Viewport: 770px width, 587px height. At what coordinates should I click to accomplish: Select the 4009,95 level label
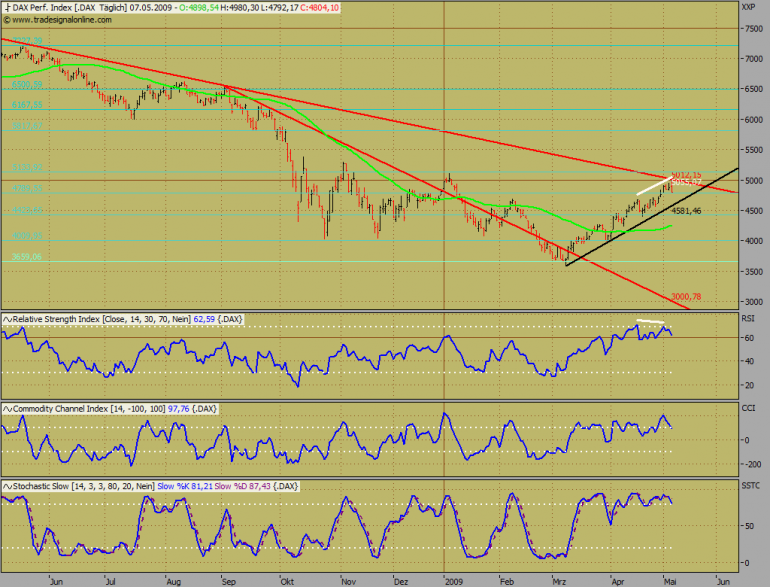point(27,236)
